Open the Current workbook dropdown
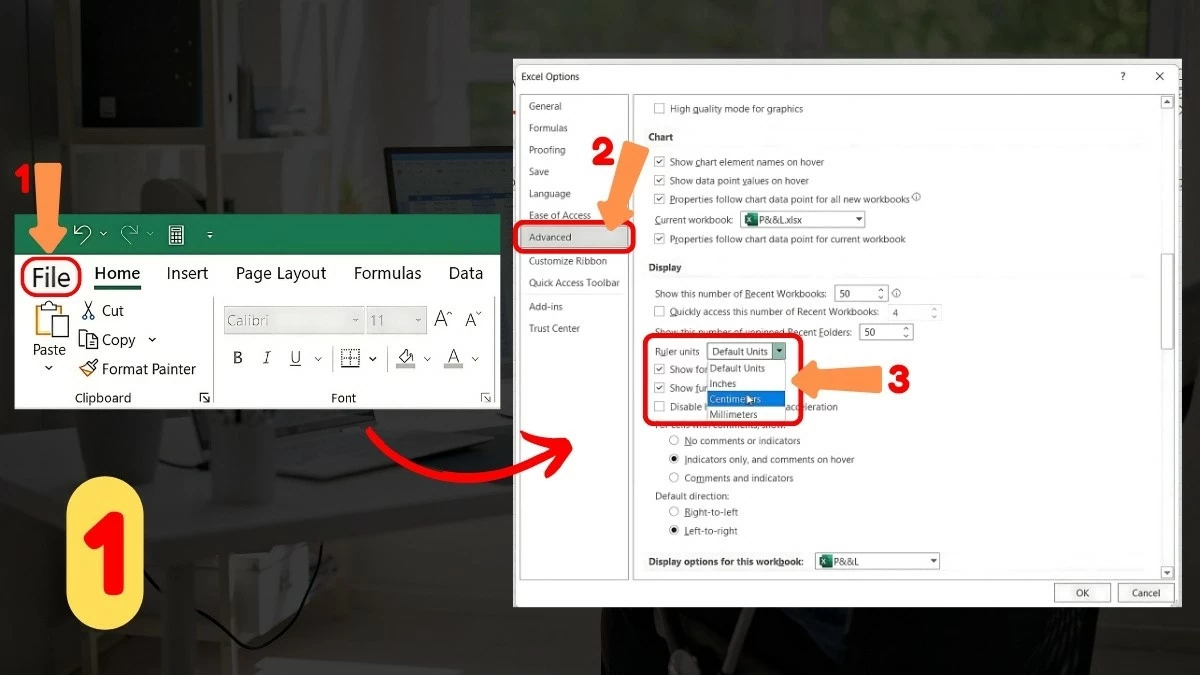1200x675 pixels. (x=858, y=219)
